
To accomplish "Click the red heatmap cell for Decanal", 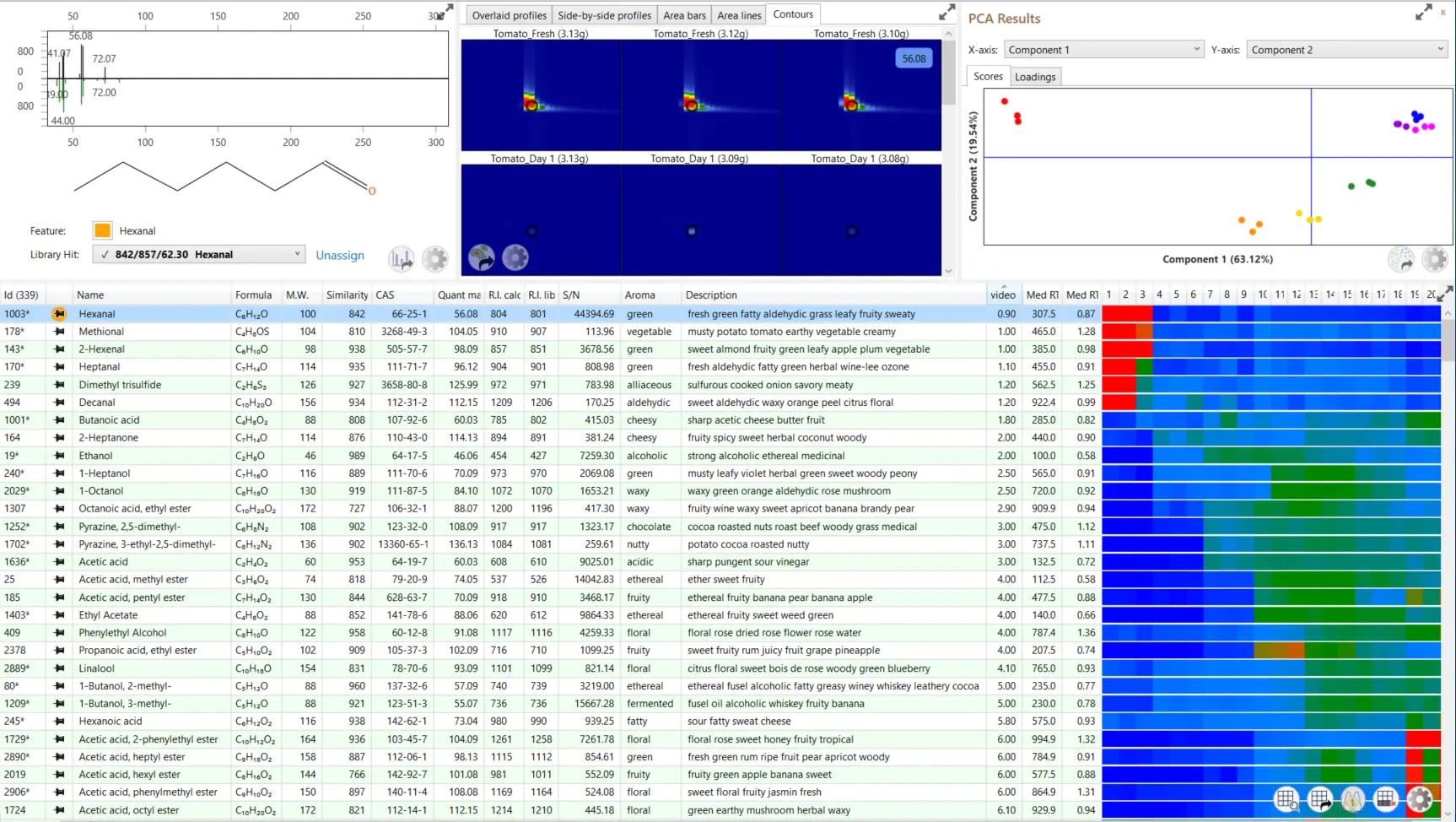I will coord(1119,403).
